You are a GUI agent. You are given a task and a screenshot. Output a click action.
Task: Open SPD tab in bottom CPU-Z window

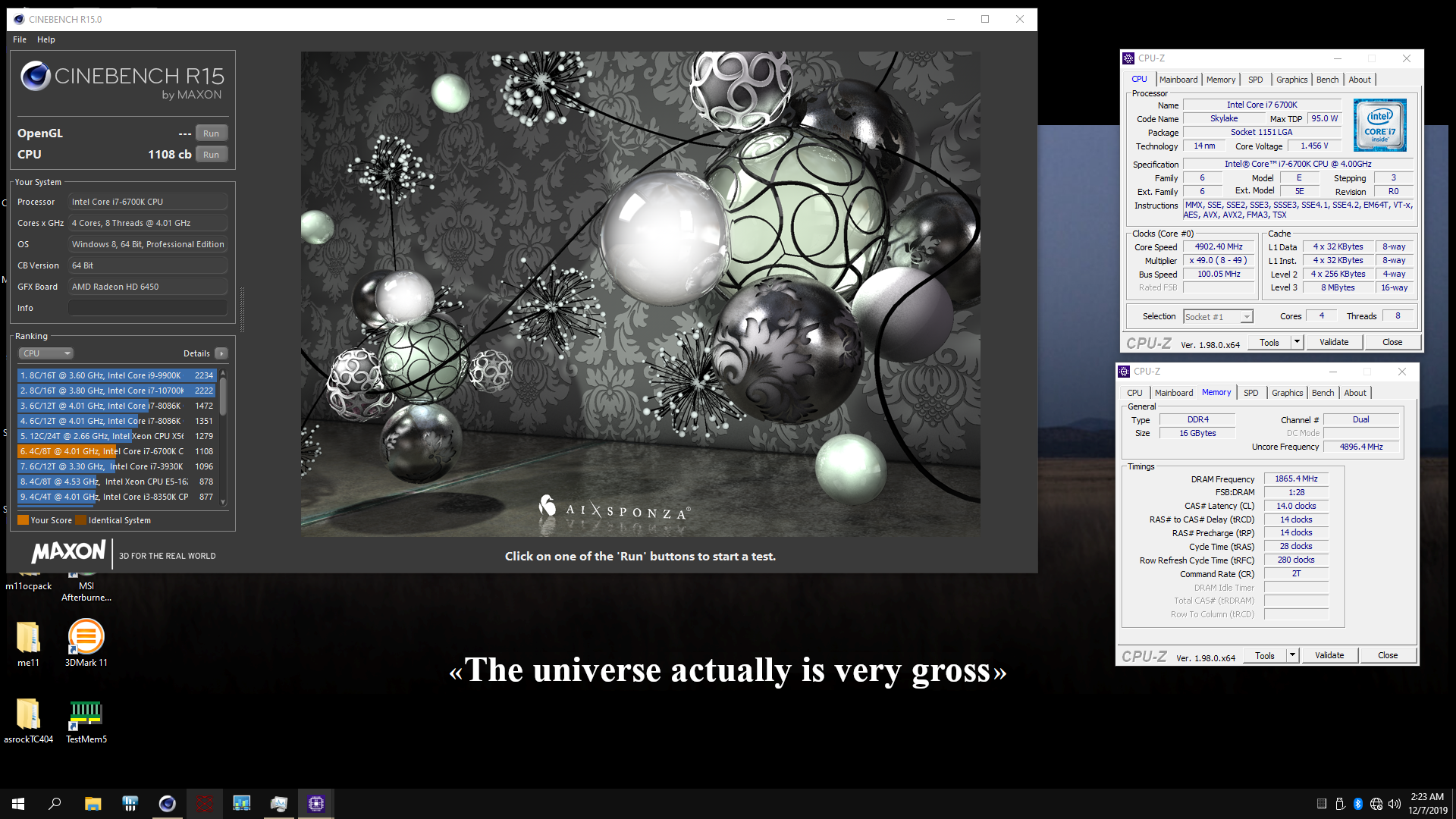click(1251, 393)
